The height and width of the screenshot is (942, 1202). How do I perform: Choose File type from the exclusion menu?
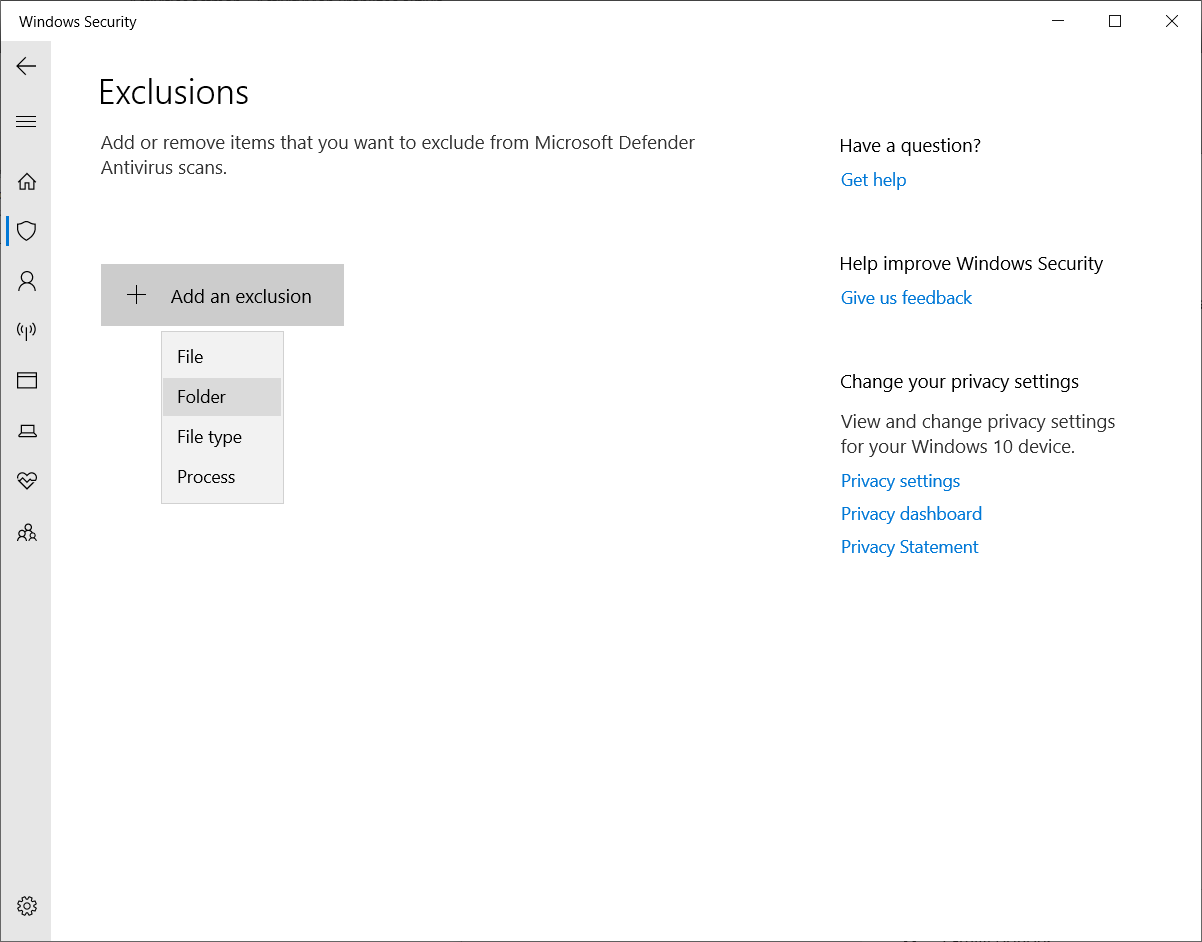click(222, 437)
